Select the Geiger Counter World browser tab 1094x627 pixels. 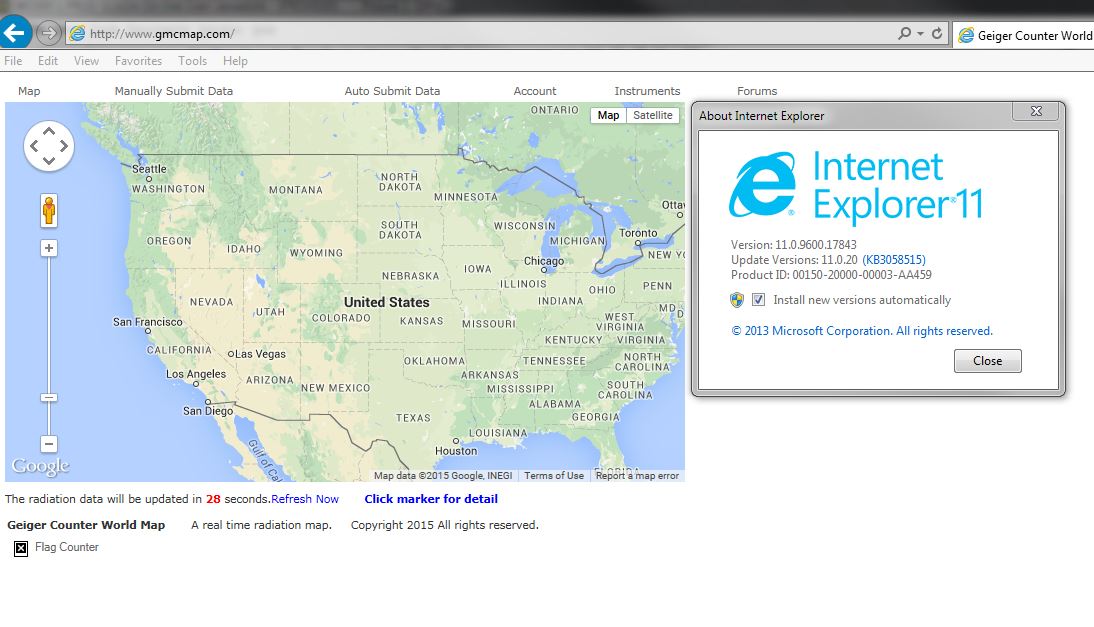(1024, 36)
